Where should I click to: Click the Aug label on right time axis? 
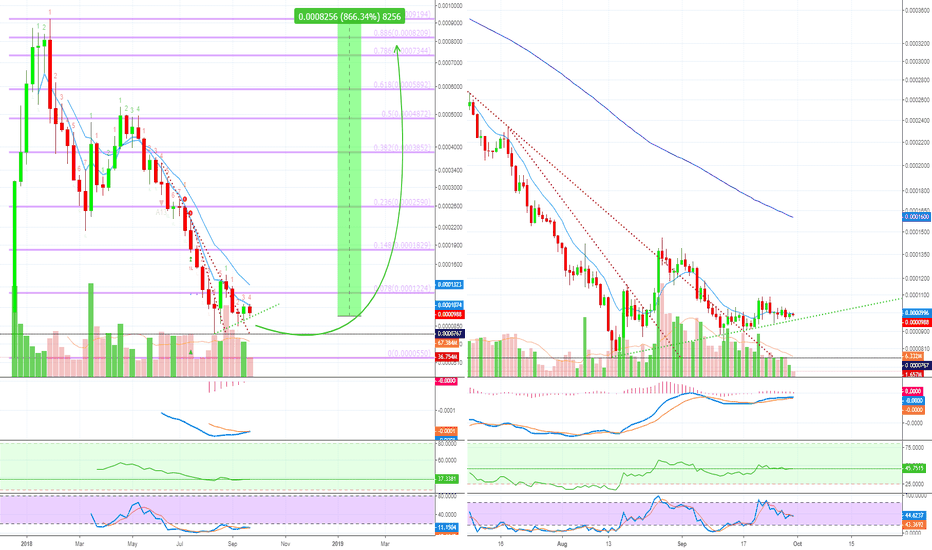point(562,544)
